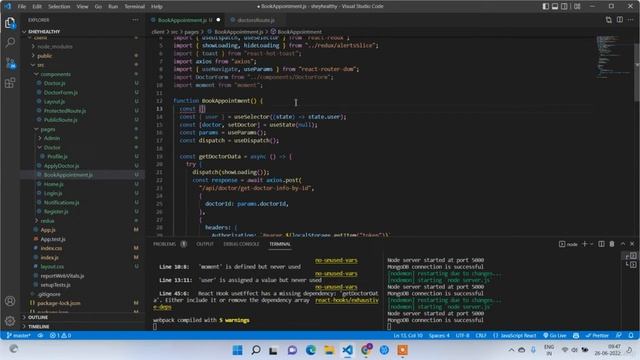Expand the TIMELINE section

point(39,327)
